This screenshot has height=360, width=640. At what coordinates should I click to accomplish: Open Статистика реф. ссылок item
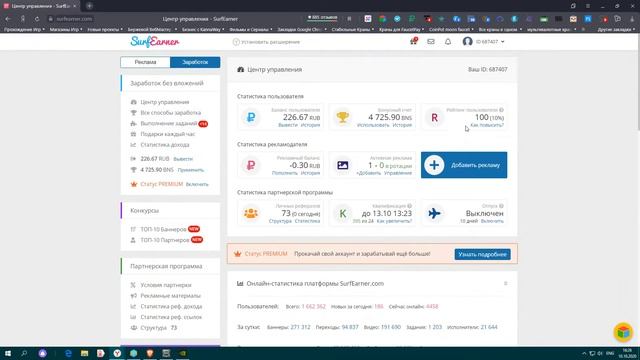(171, 317)
